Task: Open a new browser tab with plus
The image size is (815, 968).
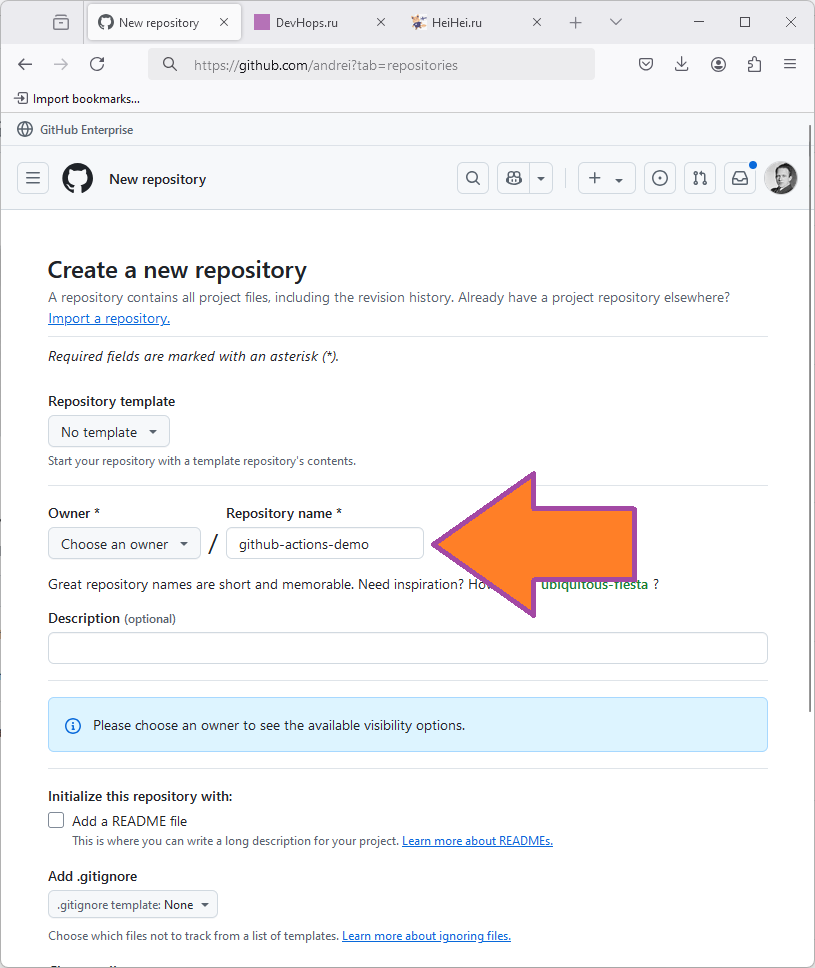Action: (575, 23)
